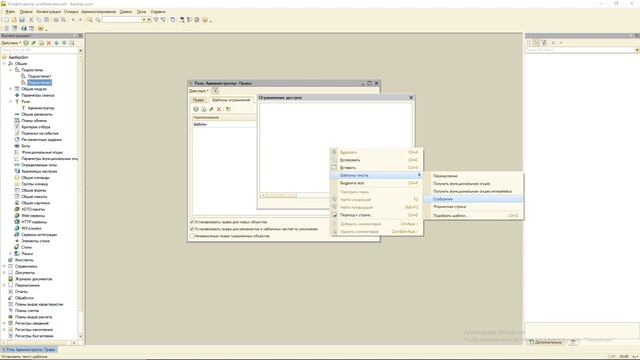This screenshot has height=360, width=640.
Task: Open Действия dropdown in configuration panel
Action: coord(11,43)
